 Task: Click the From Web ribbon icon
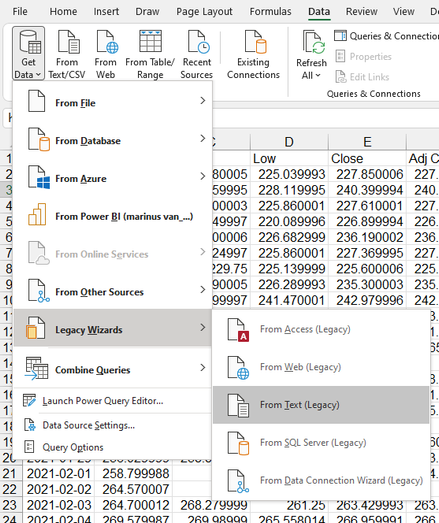coord(105,54)
